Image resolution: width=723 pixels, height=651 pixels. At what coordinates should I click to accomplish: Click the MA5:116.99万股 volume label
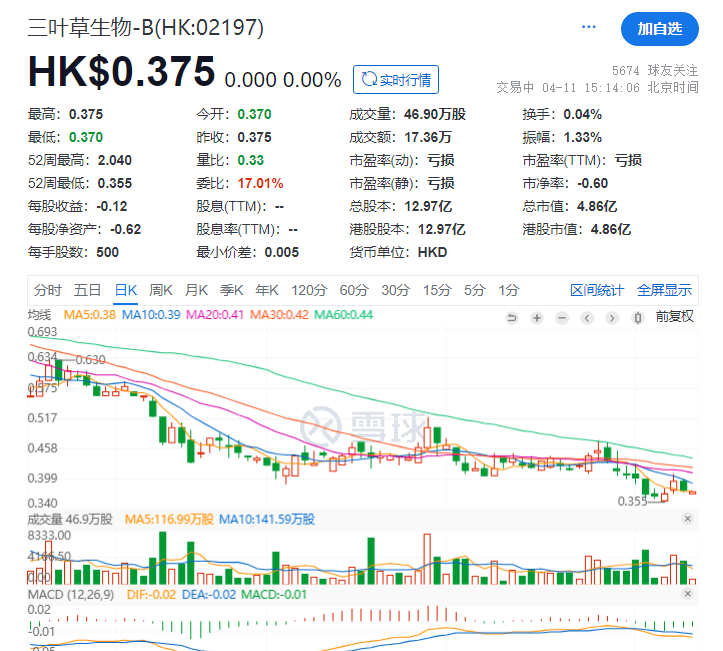click(169, 520)
